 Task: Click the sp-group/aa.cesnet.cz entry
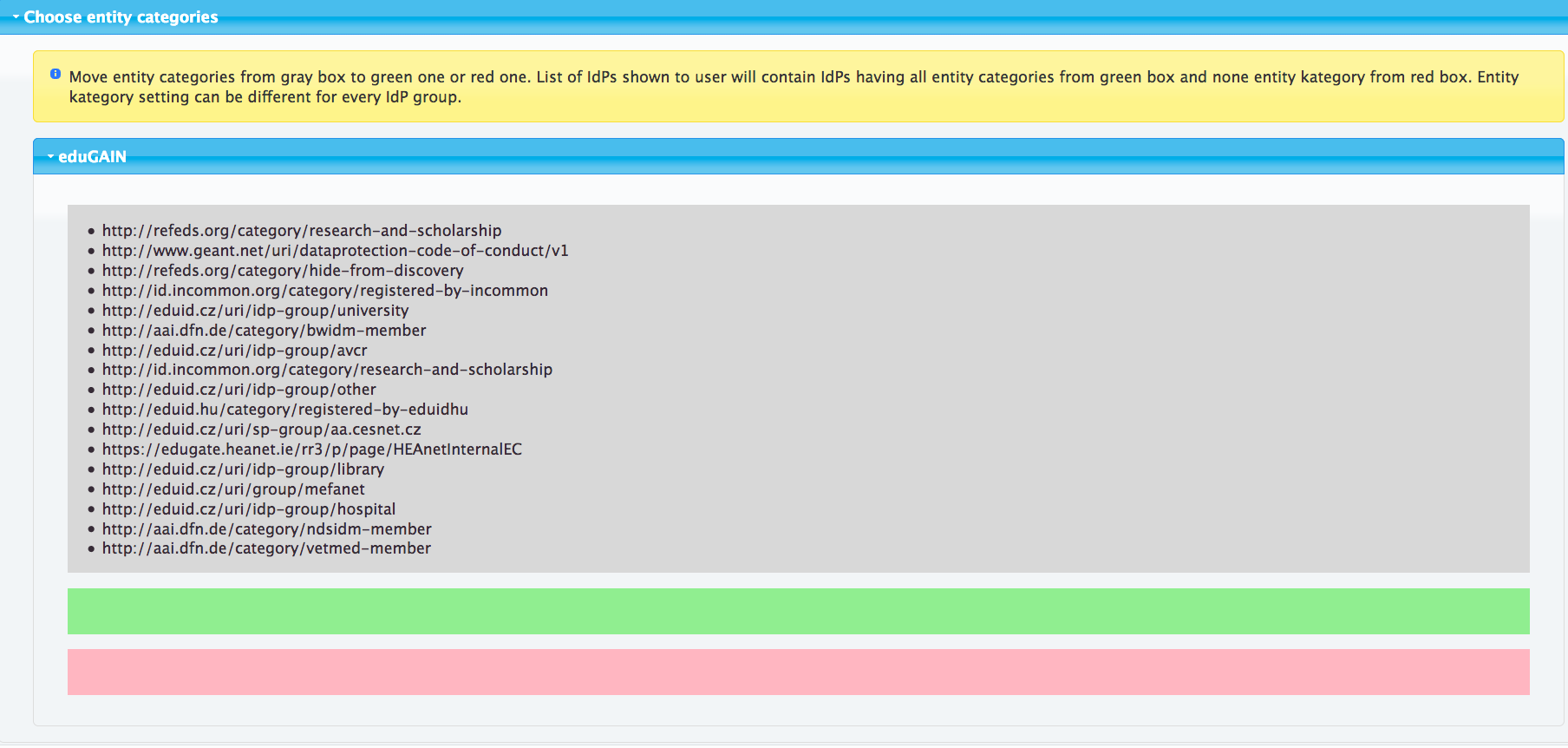[261, 430]
